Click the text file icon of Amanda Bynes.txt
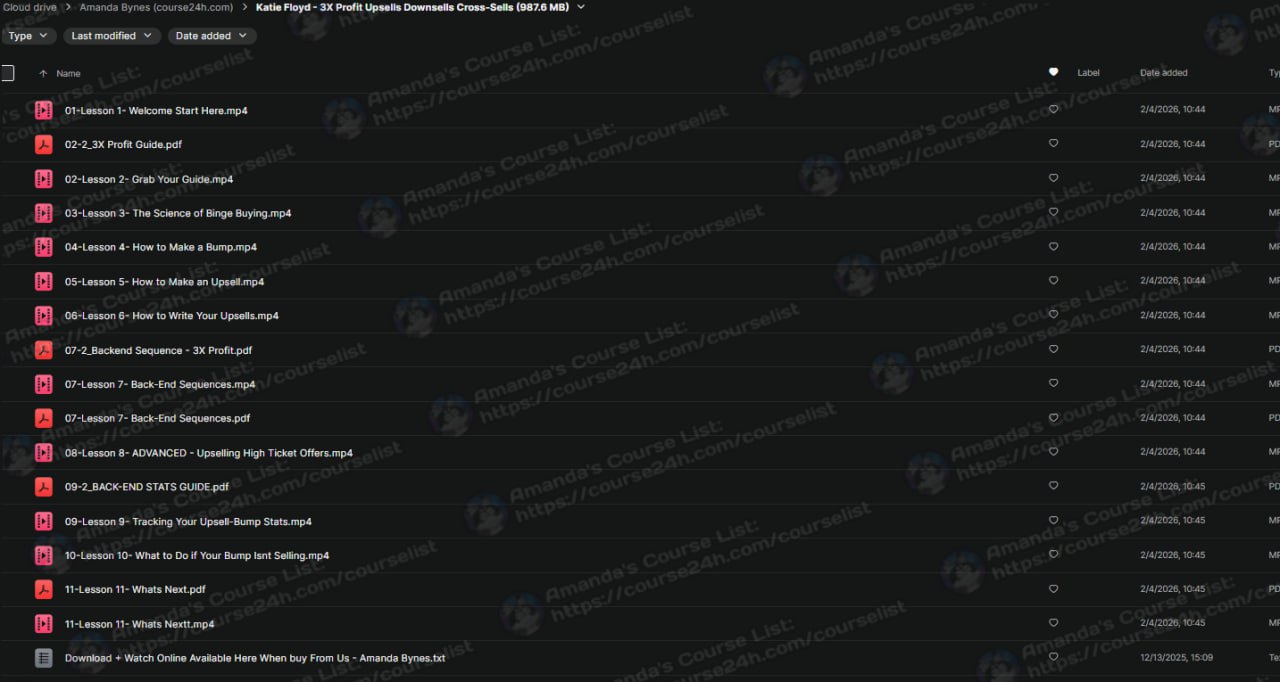This screenshot has width=1280, height=682. tap(43, 658)
